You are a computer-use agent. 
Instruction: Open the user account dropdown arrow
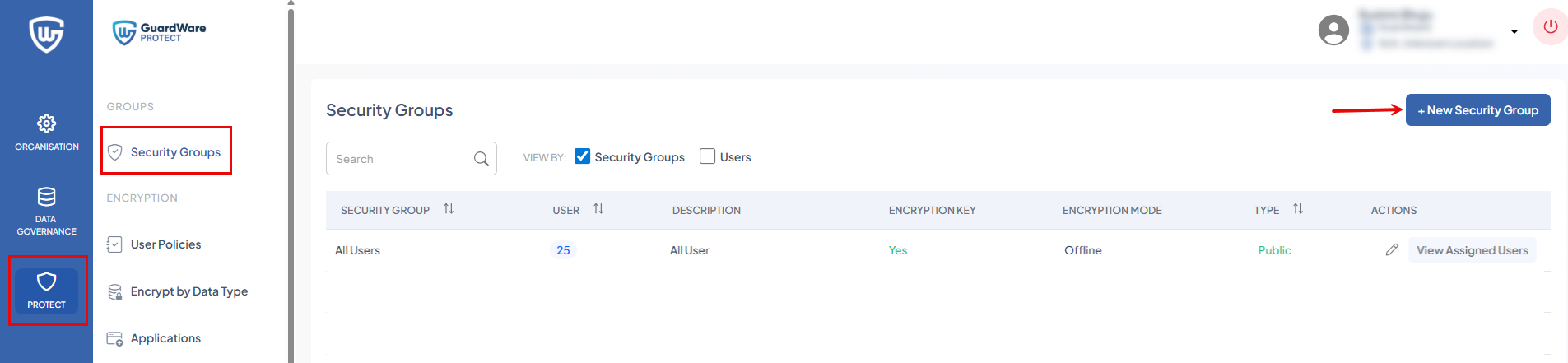coord(1514,32)
